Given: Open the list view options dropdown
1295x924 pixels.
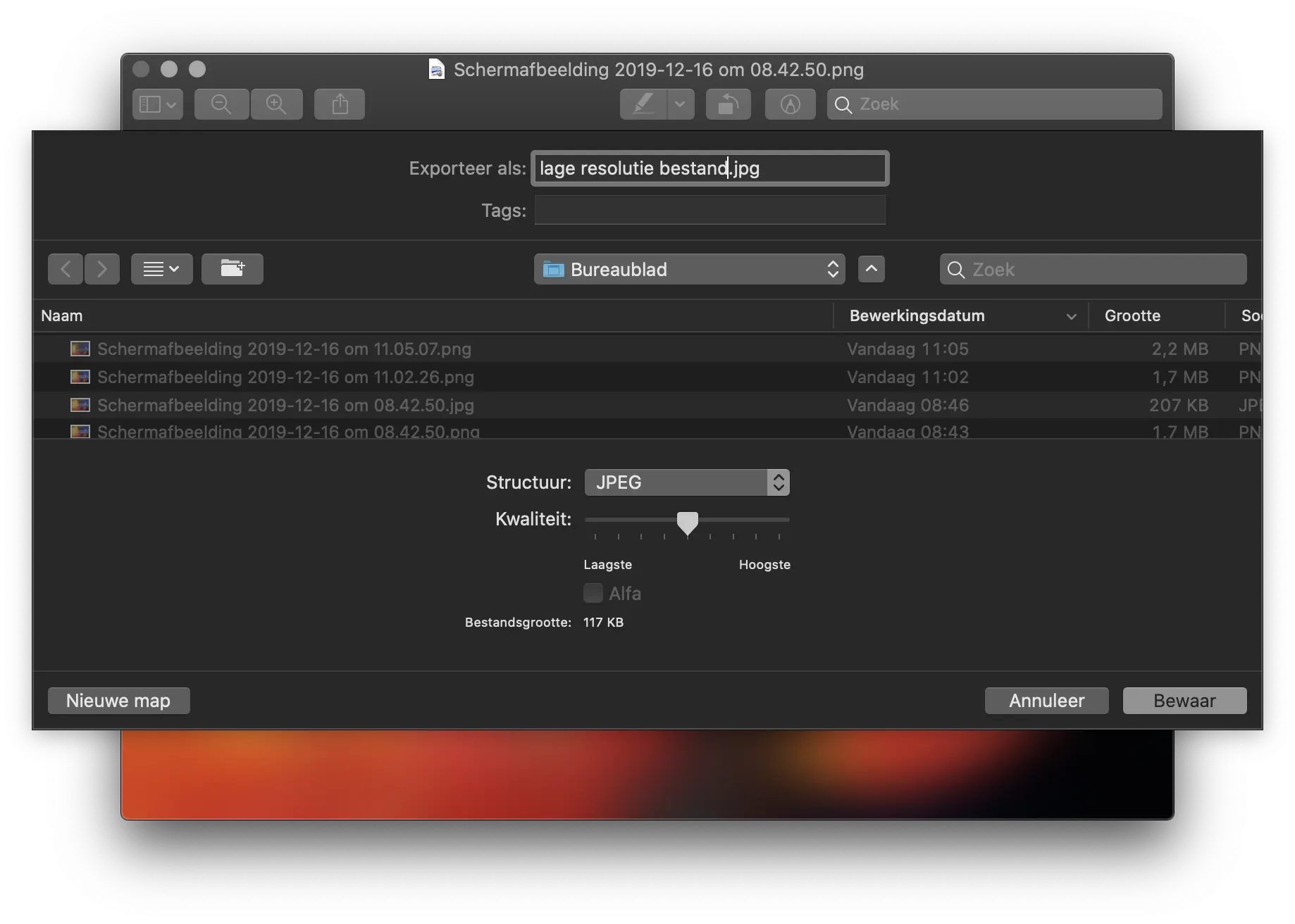Looking at the screenshot, I should (161, 269).
